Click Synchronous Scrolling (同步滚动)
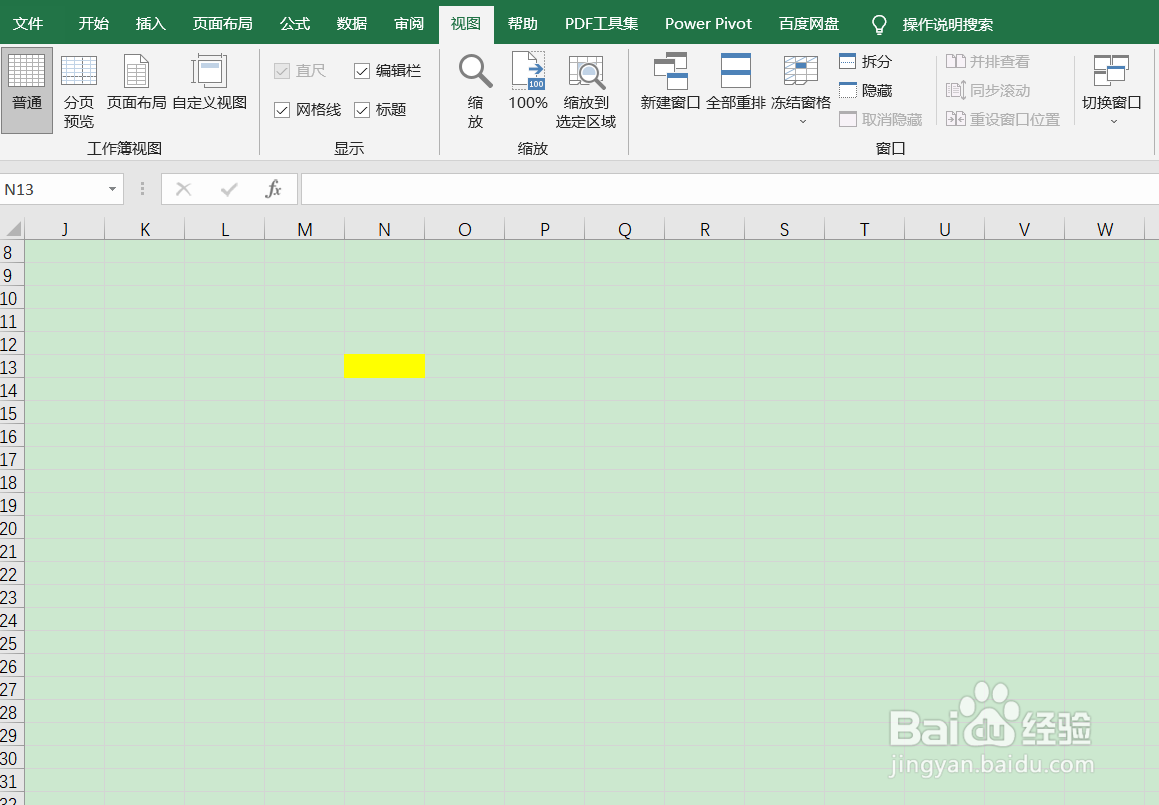The width and height of the screenshot is (1159, 805). pyautogui.click(x=988, y=90)
